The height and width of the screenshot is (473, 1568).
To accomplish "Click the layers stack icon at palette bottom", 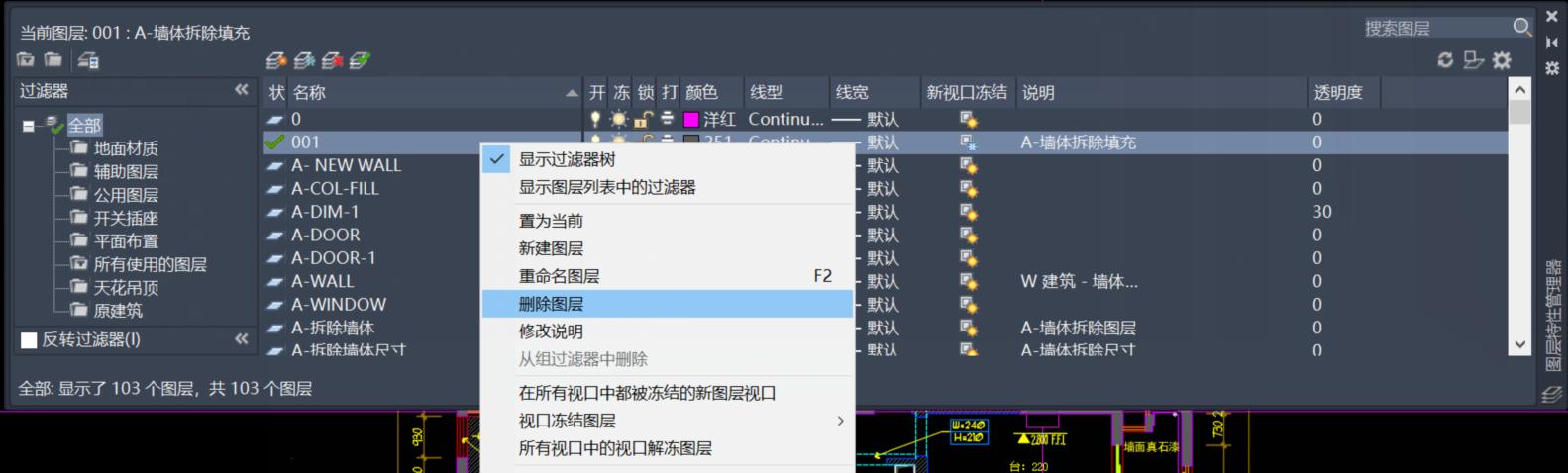I will (x=1551, y=395).
